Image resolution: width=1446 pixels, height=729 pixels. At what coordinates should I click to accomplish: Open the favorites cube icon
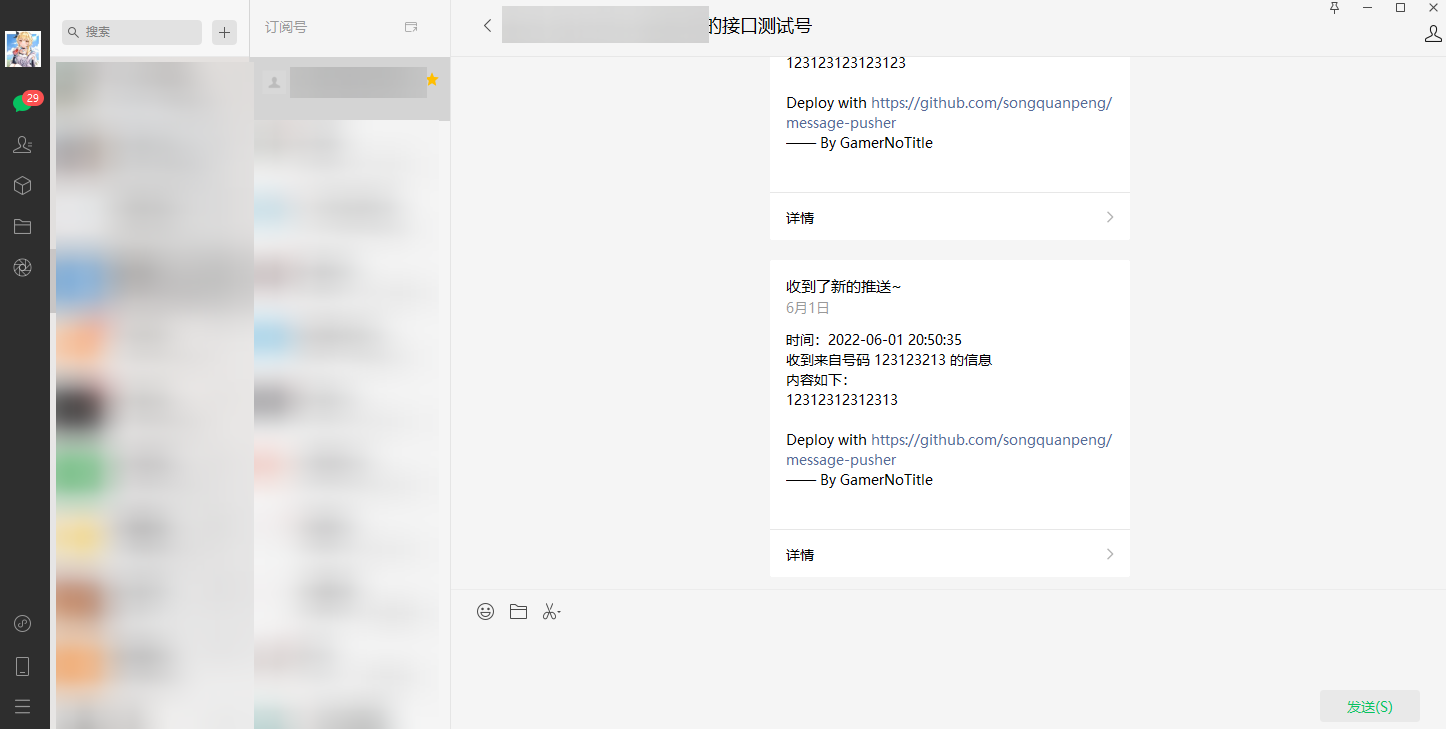22,186
